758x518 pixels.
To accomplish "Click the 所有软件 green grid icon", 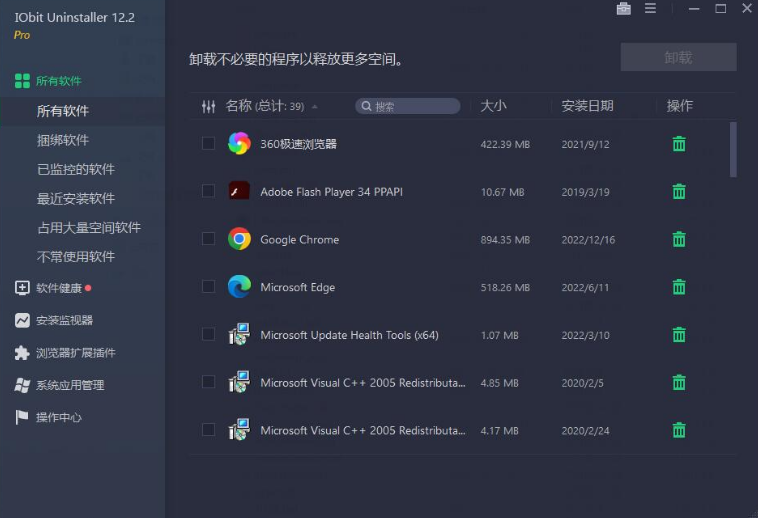I will (22, 81).
